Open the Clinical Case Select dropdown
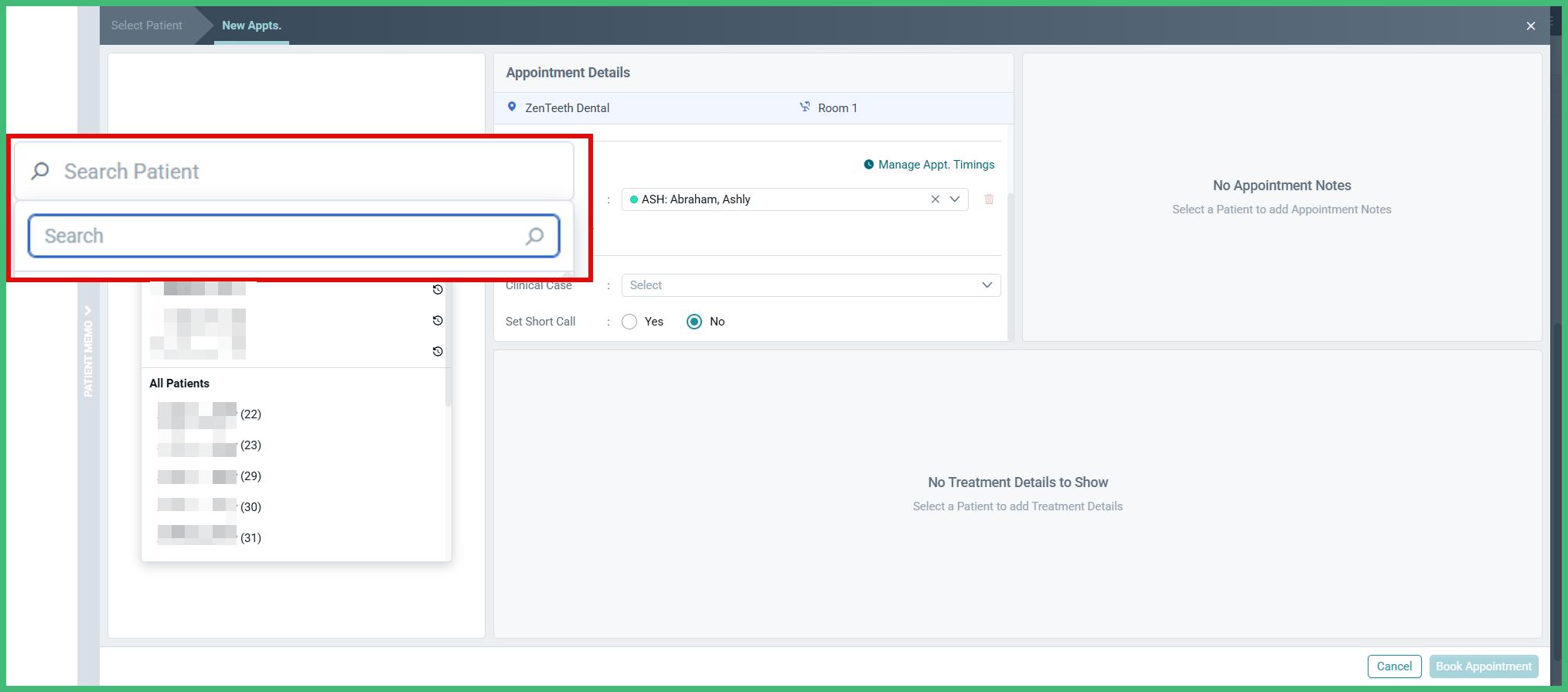1568x692 pixels. click(811, 285)
